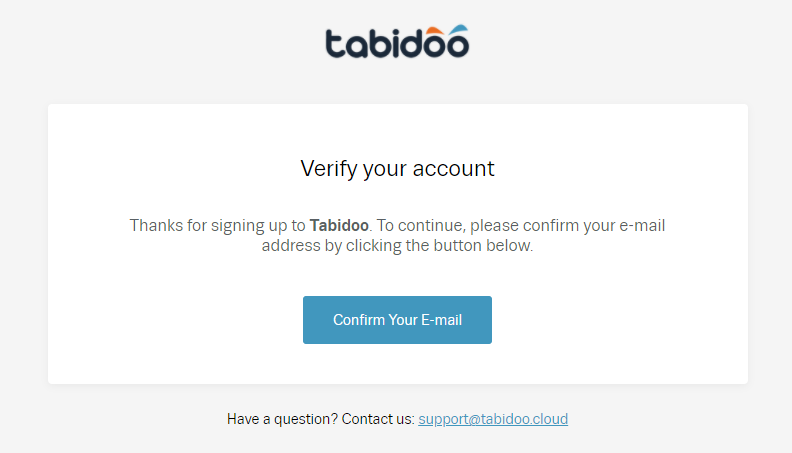Image resolution: width=792 pixels, height=453 pixels.
Task: Click the word "e-mail" ending first line
Action: 642,225
